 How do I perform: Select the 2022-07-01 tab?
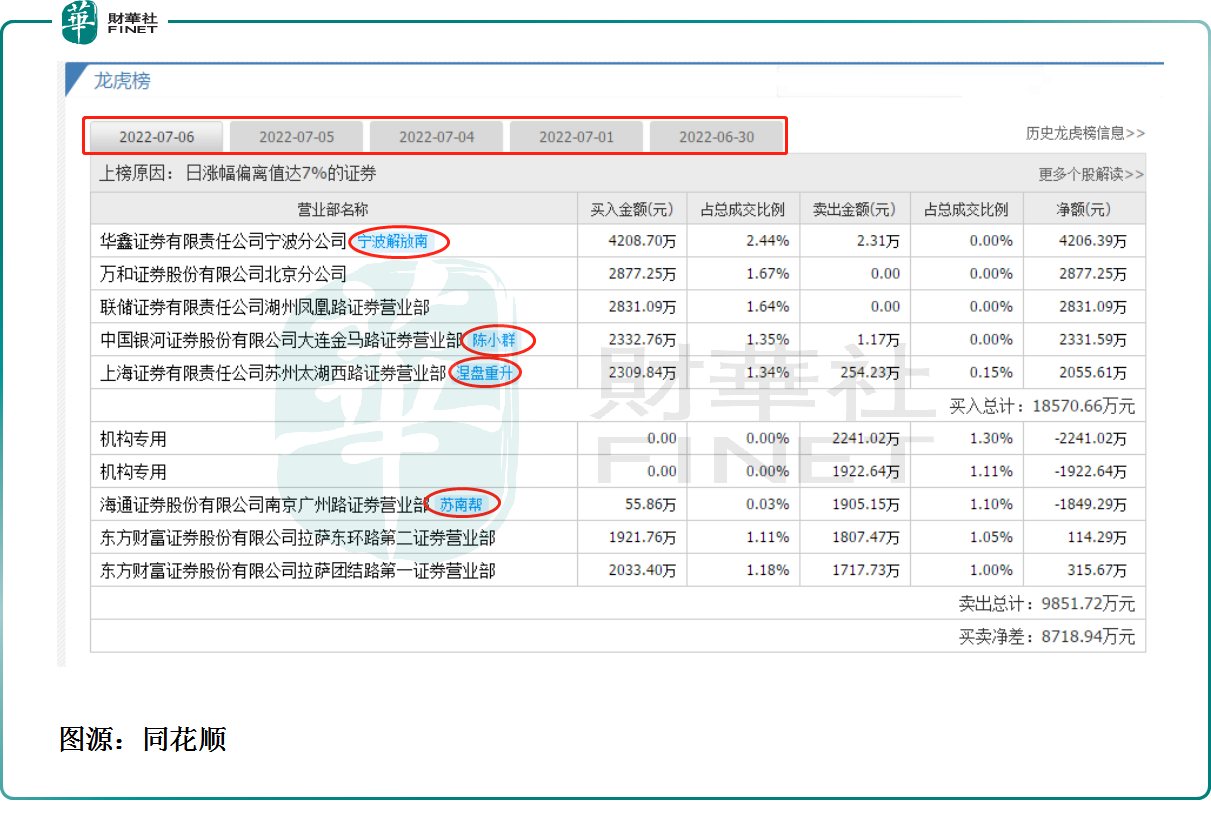tap(576, 137)
